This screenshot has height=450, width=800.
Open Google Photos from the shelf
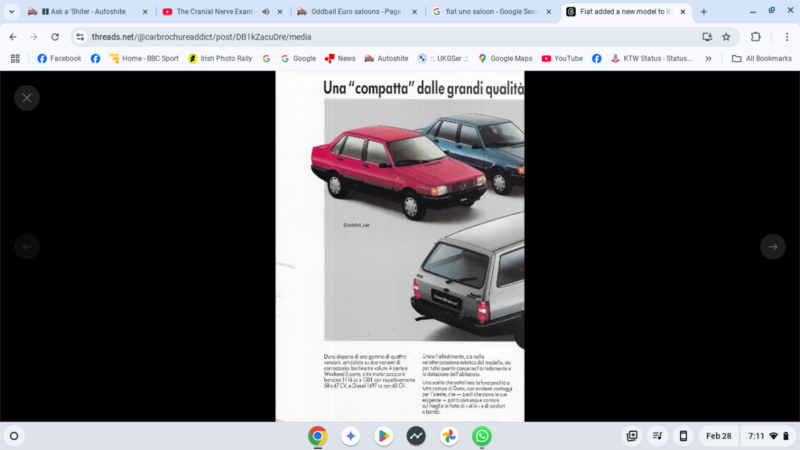449,436
